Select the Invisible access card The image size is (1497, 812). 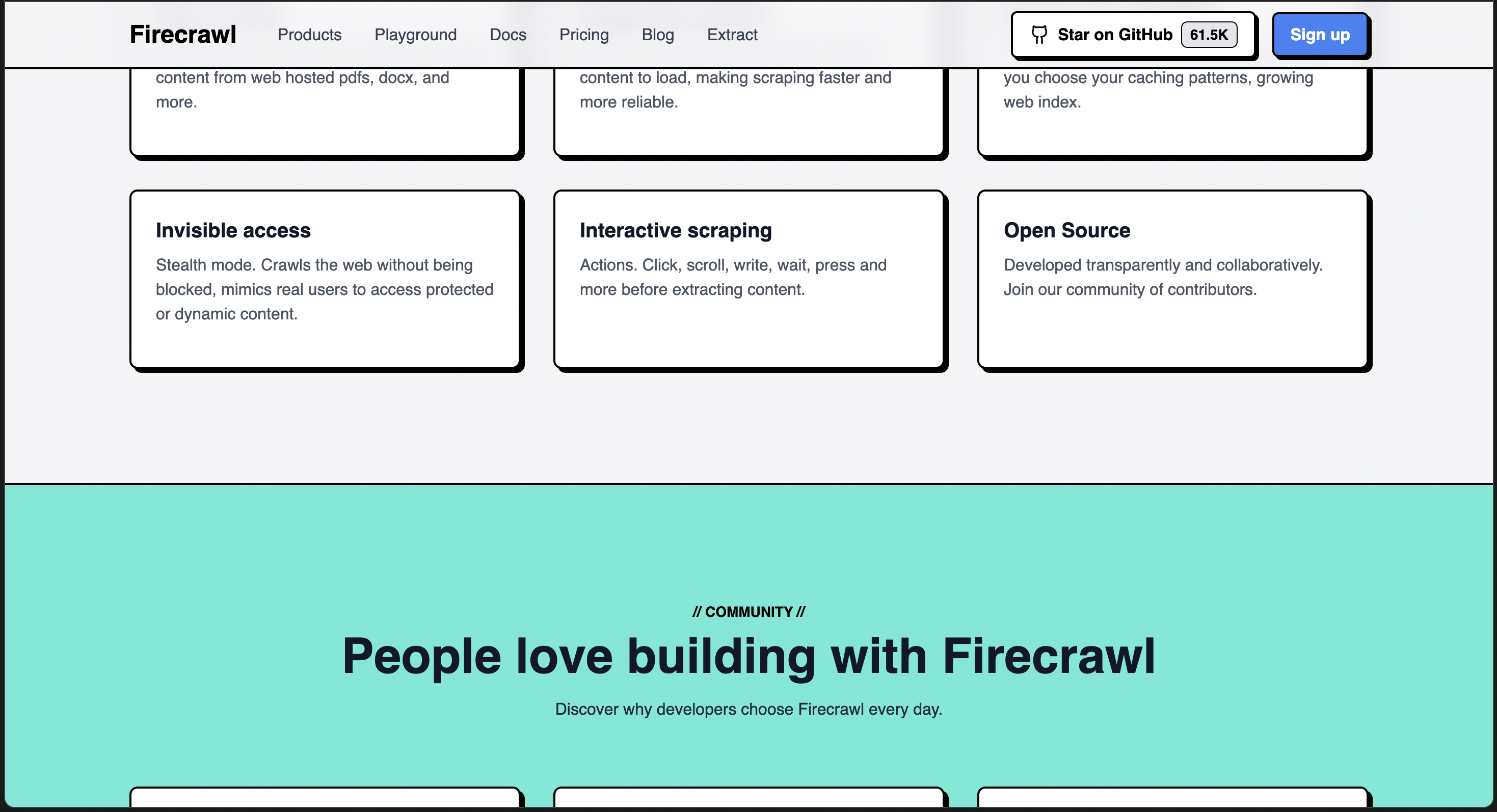click(x=325, y=279)
